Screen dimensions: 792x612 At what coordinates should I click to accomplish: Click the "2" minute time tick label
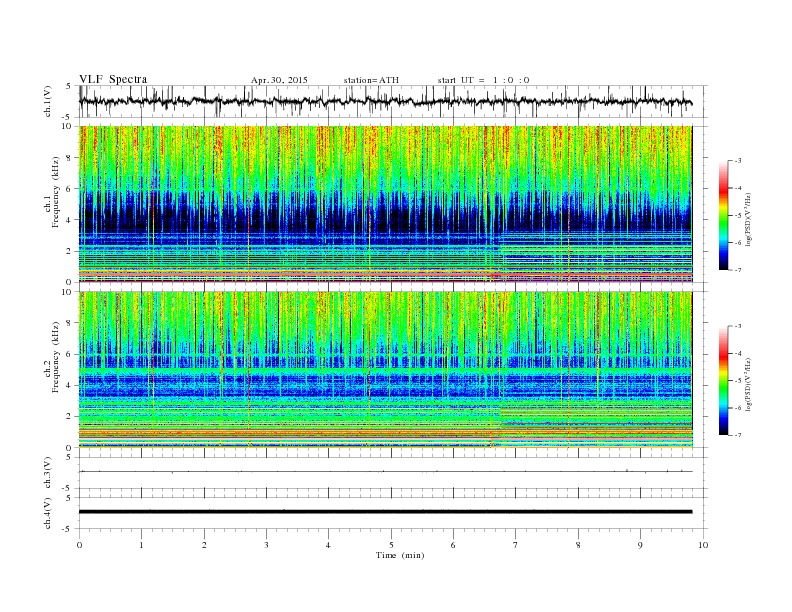tap(204, 545)
